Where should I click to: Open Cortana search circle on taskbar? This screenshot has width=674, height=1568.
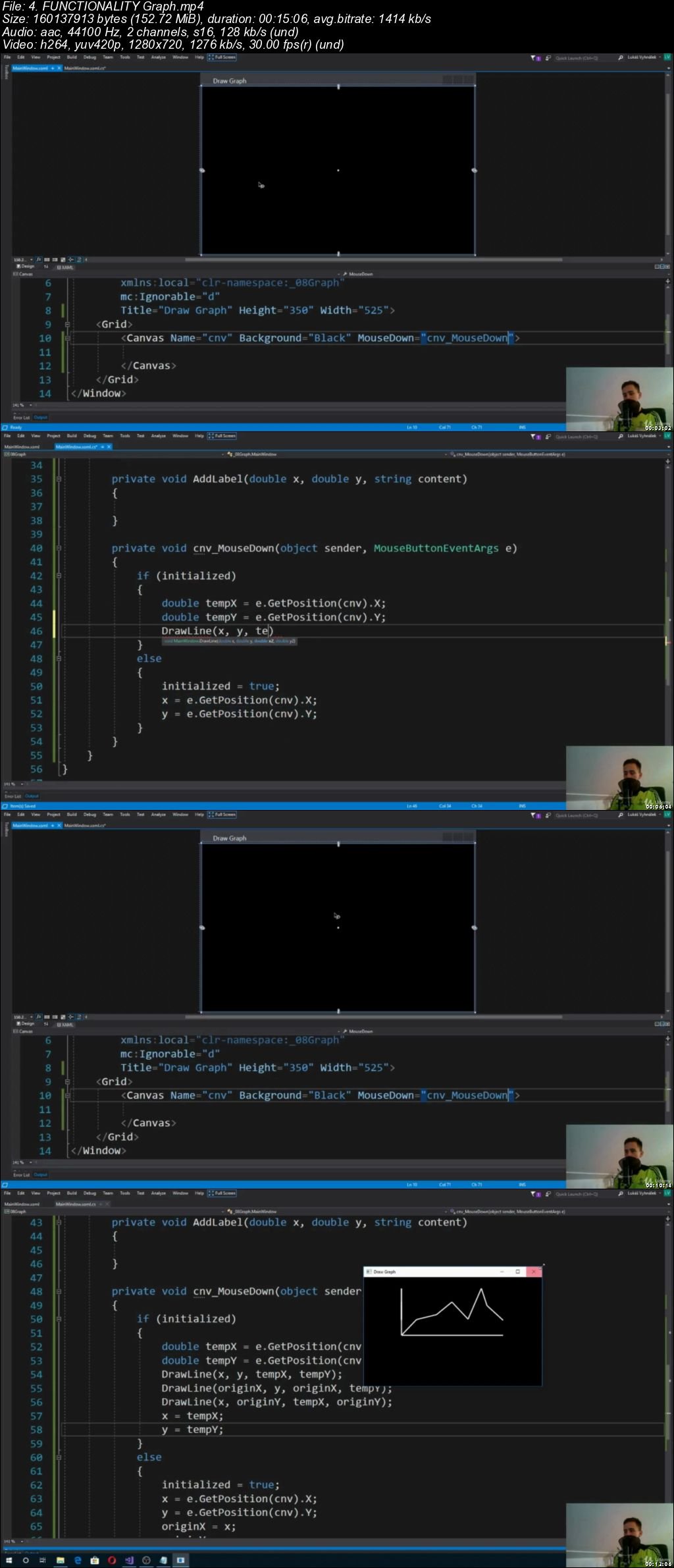[x=26, y=1560]
